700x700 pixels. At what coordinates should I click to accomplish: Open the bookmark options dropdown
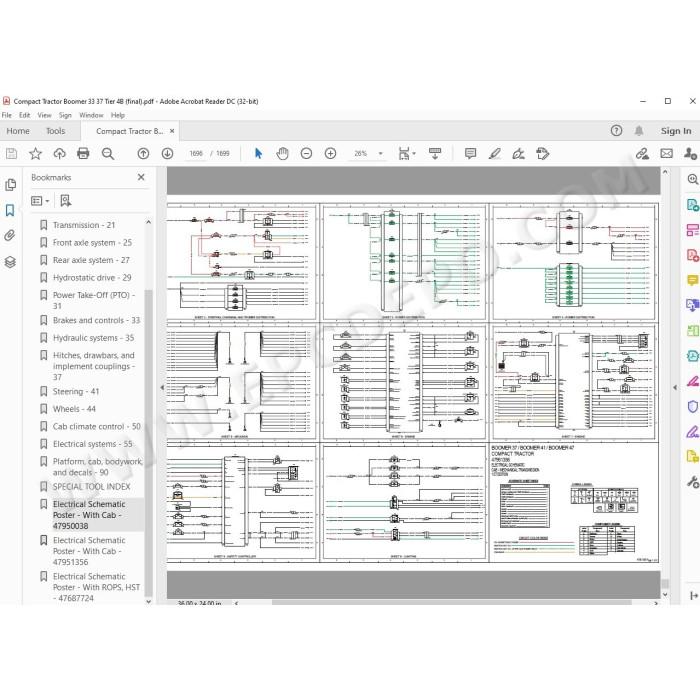tap(40, 201)
